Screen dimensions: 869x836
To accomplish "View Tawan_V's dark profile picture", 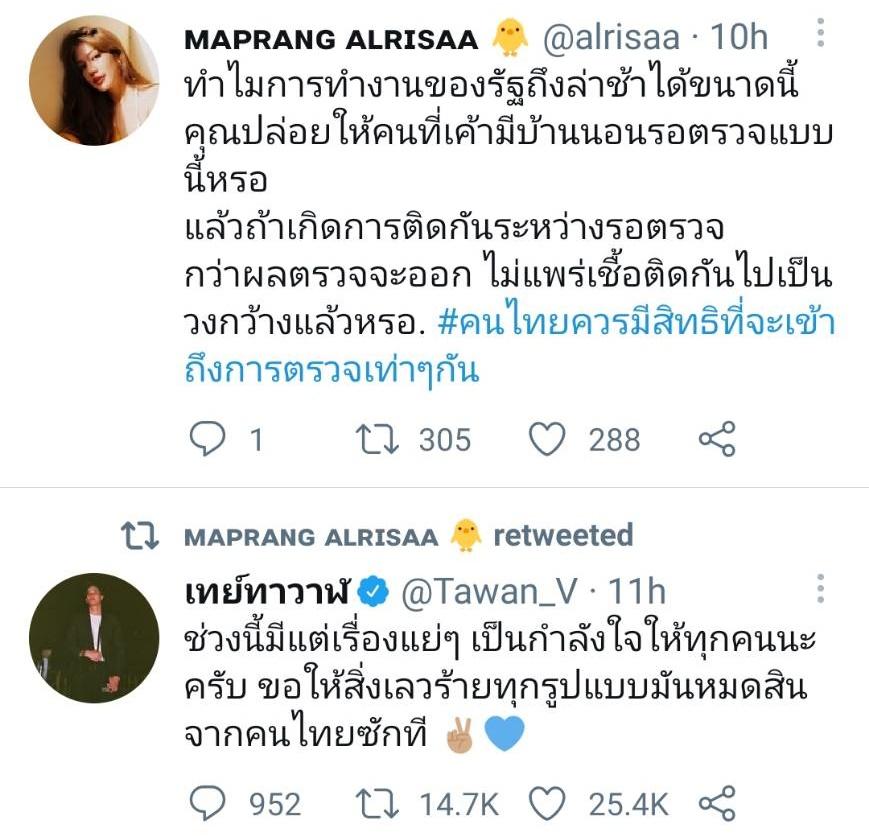I will click(93, 638).
